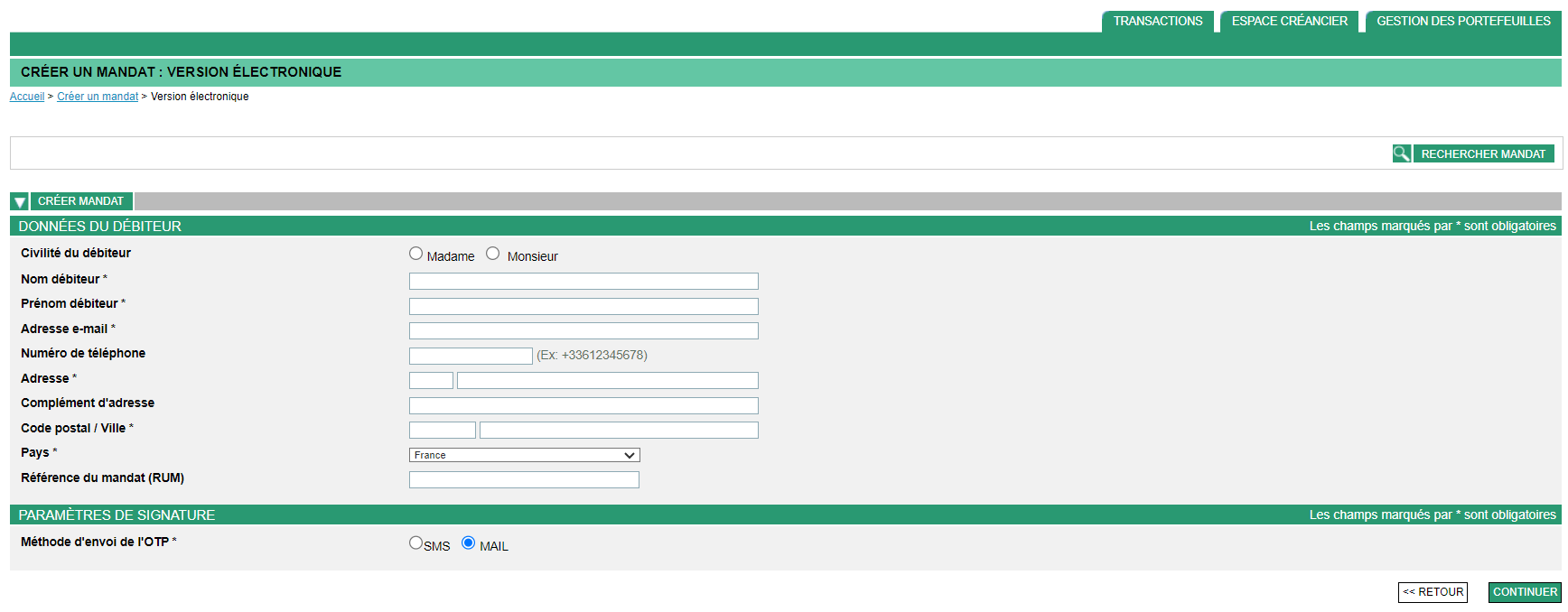This screenshot has width=1568, height=612.
Task: Select the Créer Mandat tab
Action: pos(81,201)
